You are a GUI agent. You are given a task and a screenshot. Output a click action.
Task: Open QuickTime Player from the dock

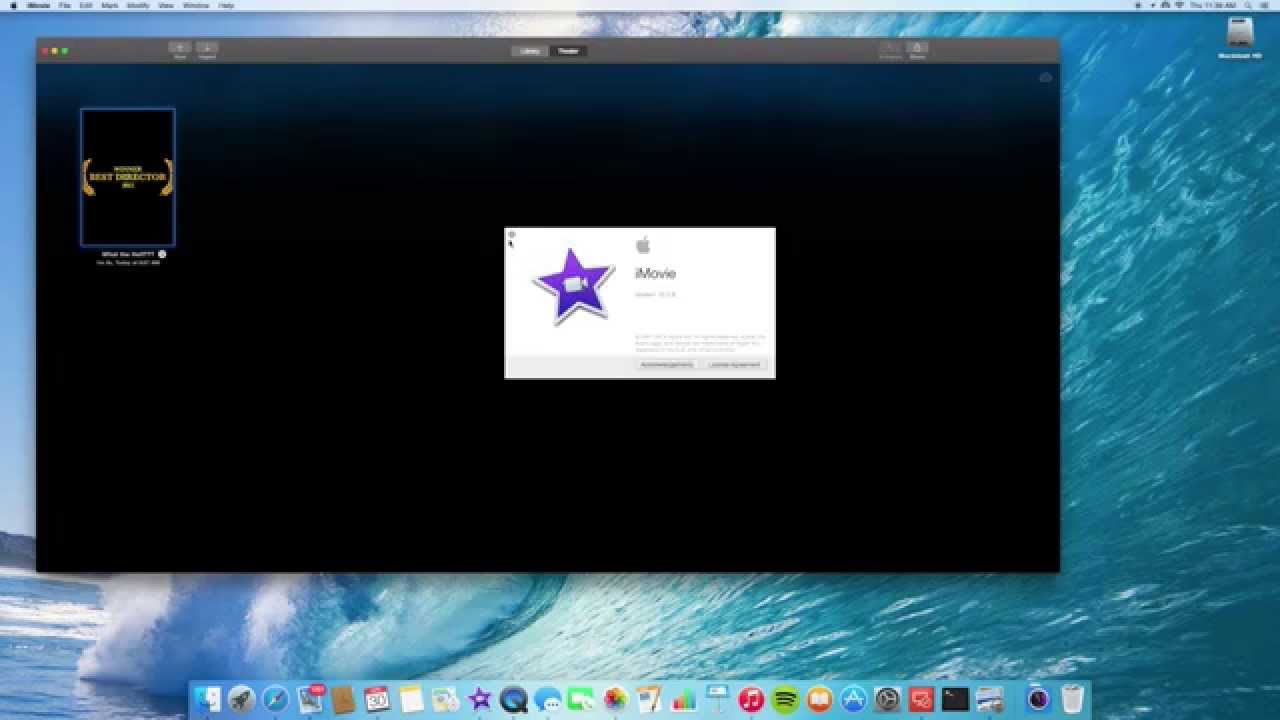(x=513, y=699)
